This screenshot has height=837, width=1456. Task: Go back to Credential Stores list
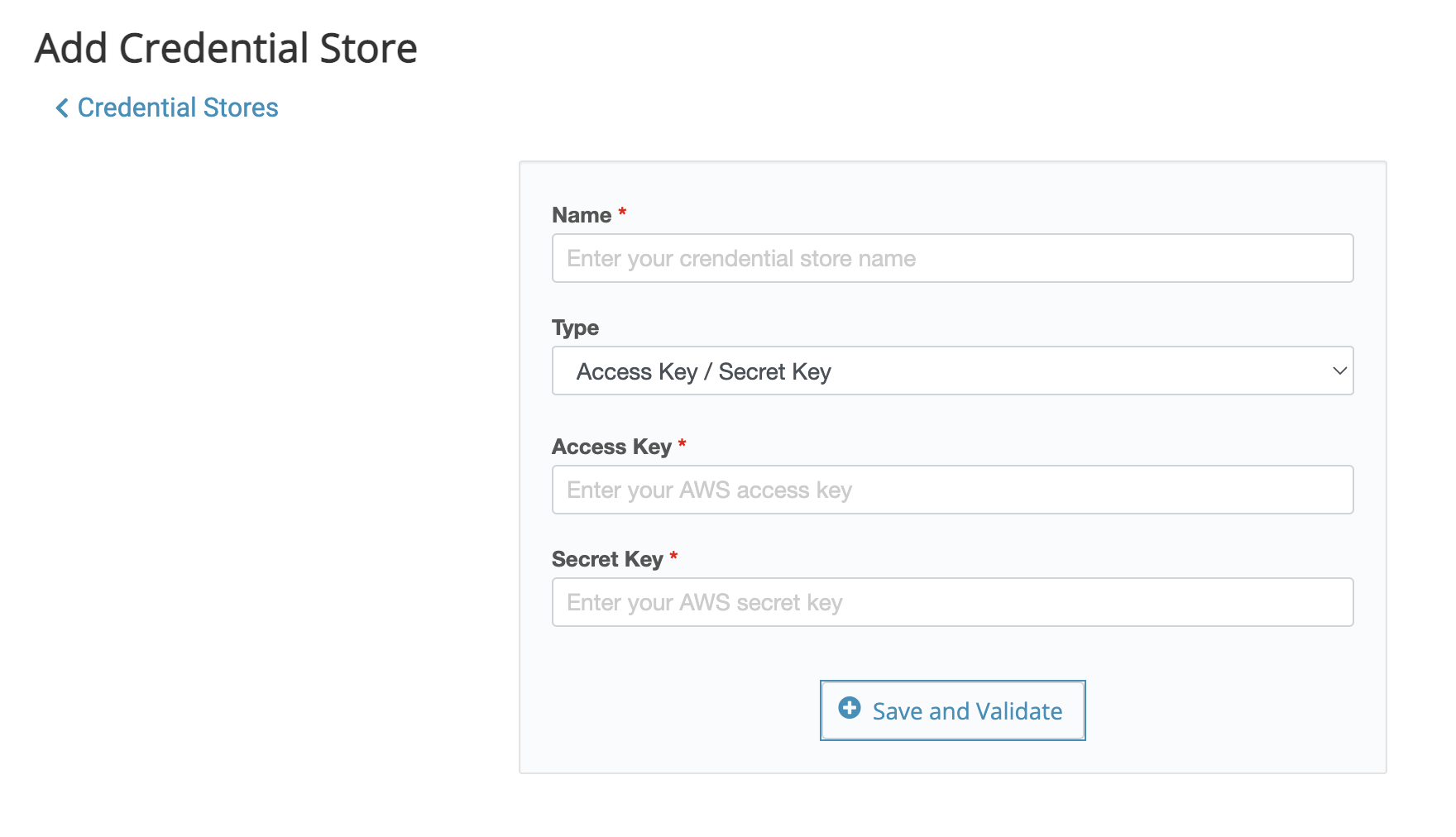click(177, 108)
